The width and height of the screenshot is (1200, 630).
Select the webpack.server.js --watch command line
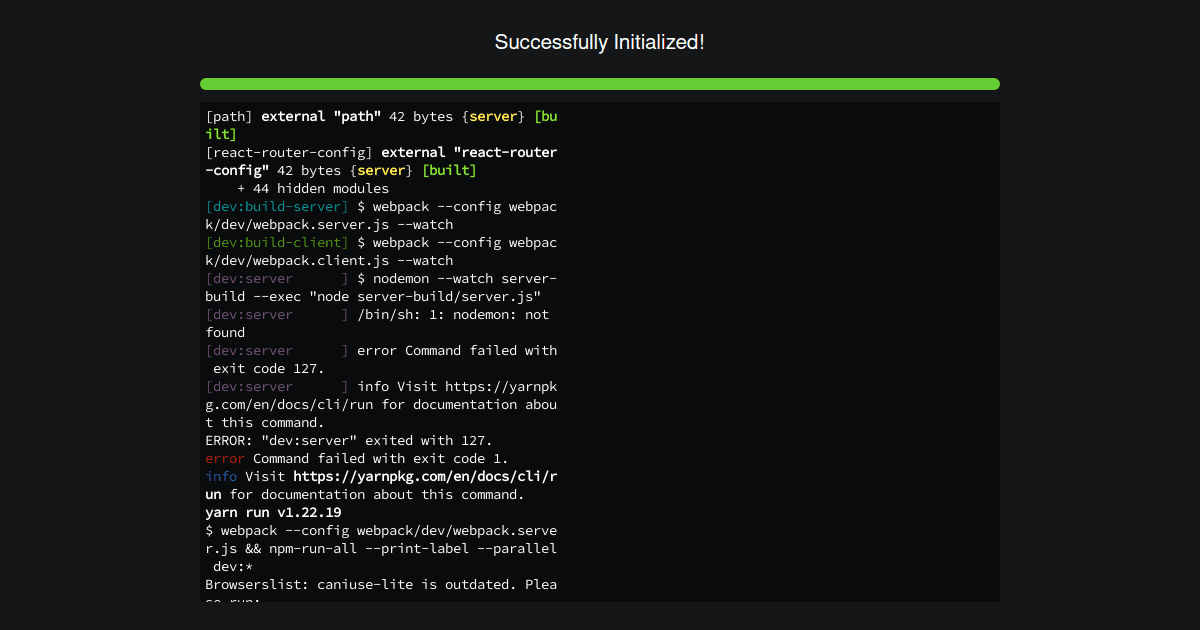(x=380, y=215)
